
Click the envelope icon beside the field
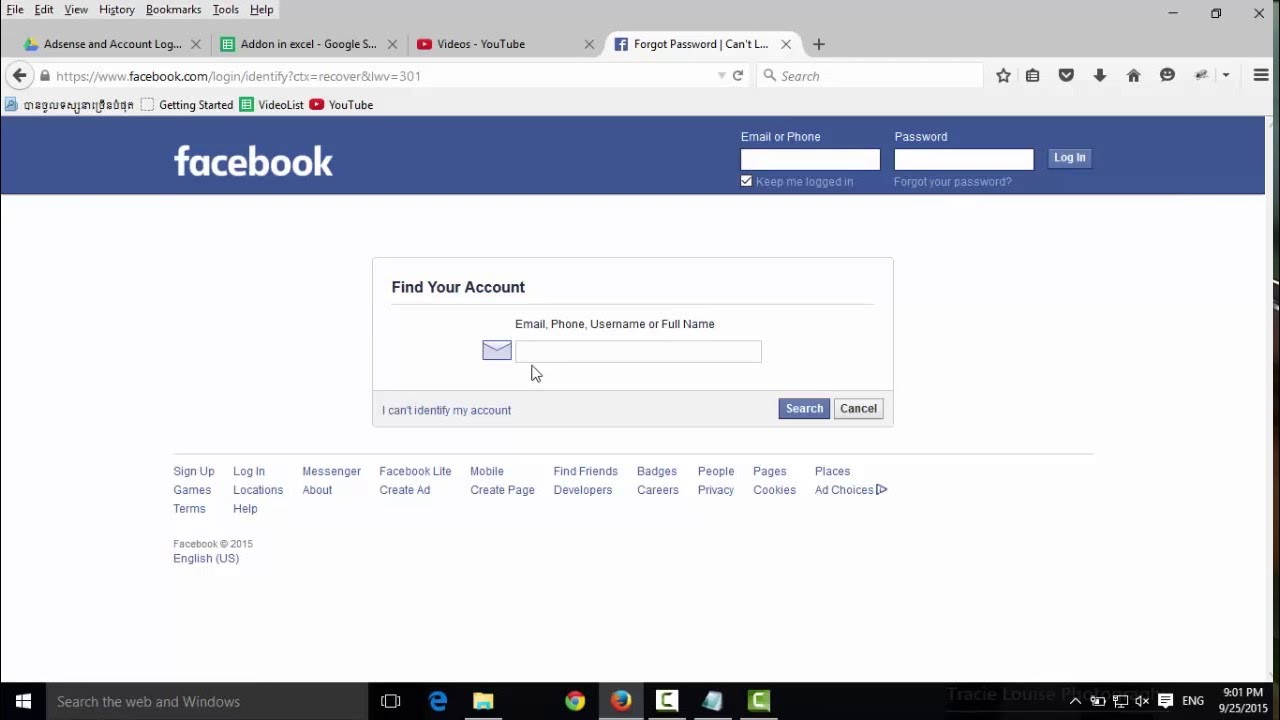497,350
